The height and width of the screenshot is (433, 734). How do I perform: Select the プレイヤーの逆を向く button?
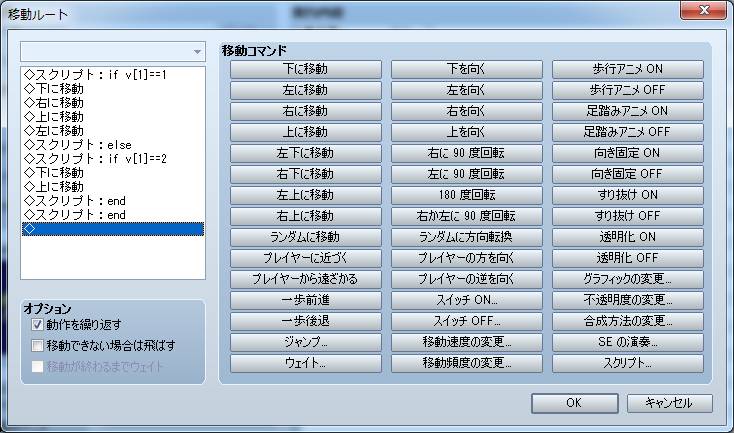tap(467, 279)
